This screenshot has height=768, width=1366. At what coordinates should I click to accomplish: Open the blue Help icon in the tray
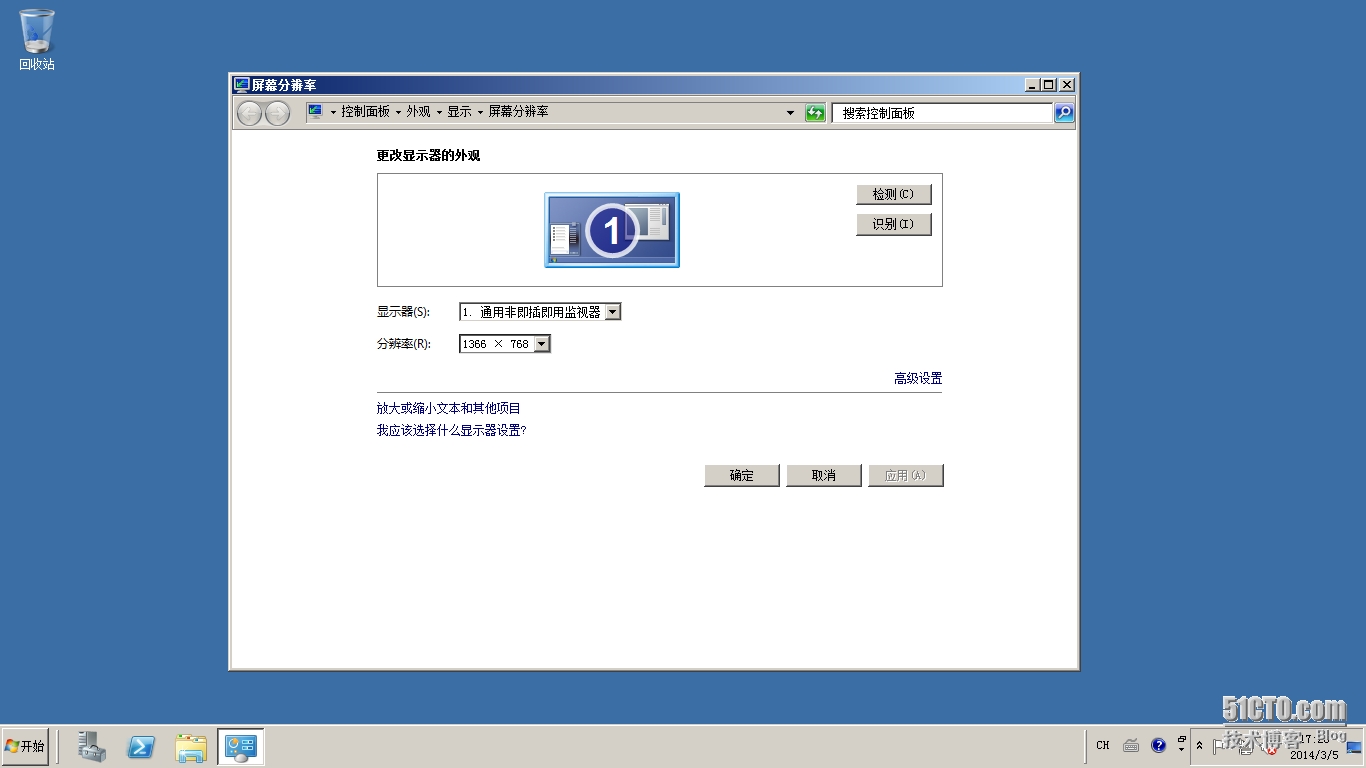pos(1158,745)
